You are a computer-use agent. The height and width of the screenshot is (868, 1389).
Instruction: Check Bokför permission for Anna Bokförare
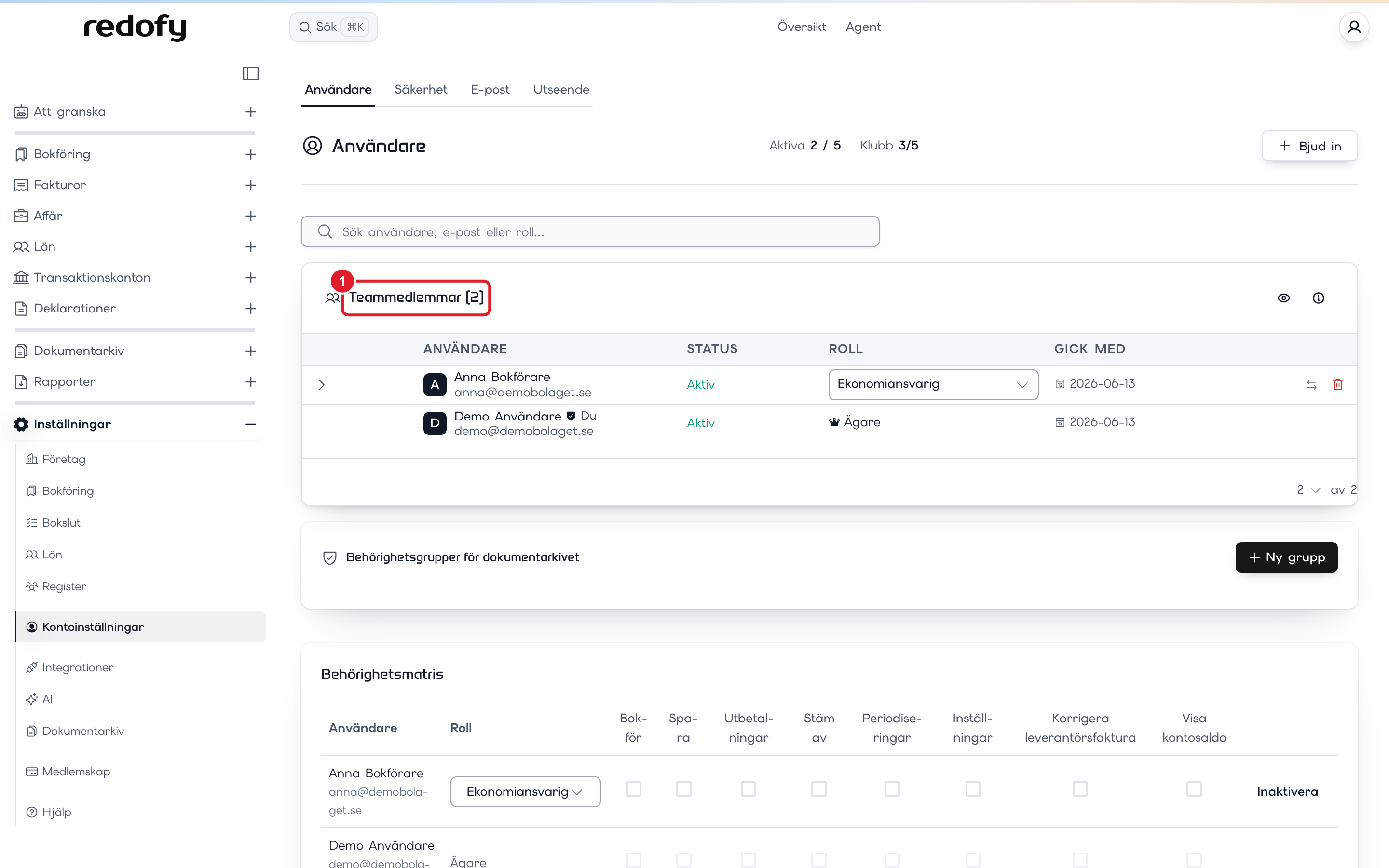(x=633, y=789)
